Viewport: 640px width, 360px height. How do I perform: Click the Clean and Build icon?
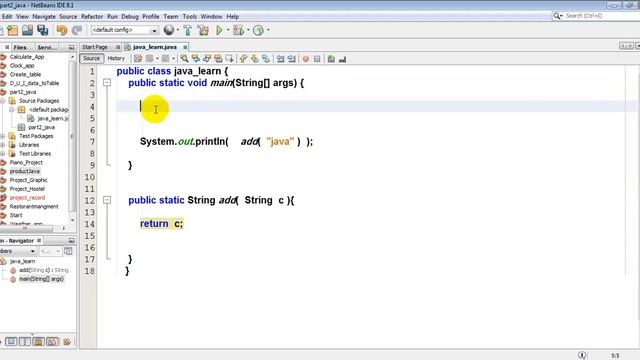pos(203,30)
